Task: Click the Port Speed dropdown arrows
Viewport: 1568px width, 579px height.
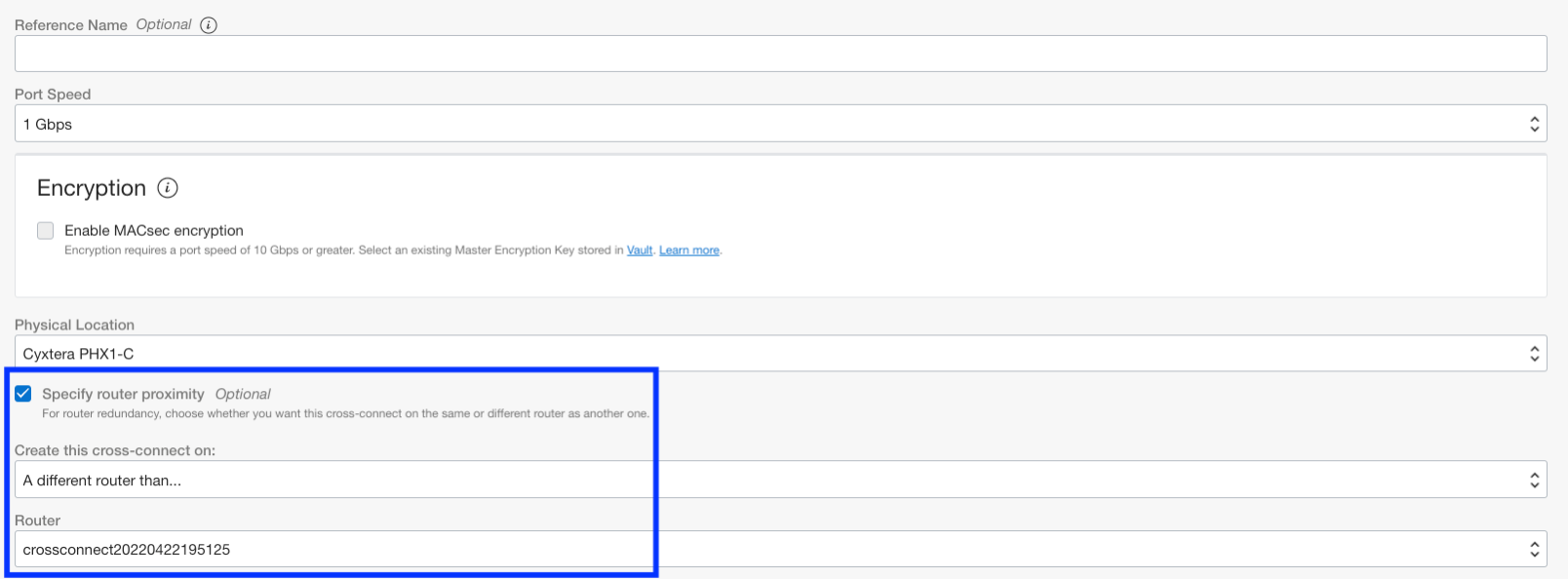Action: 1534,124
